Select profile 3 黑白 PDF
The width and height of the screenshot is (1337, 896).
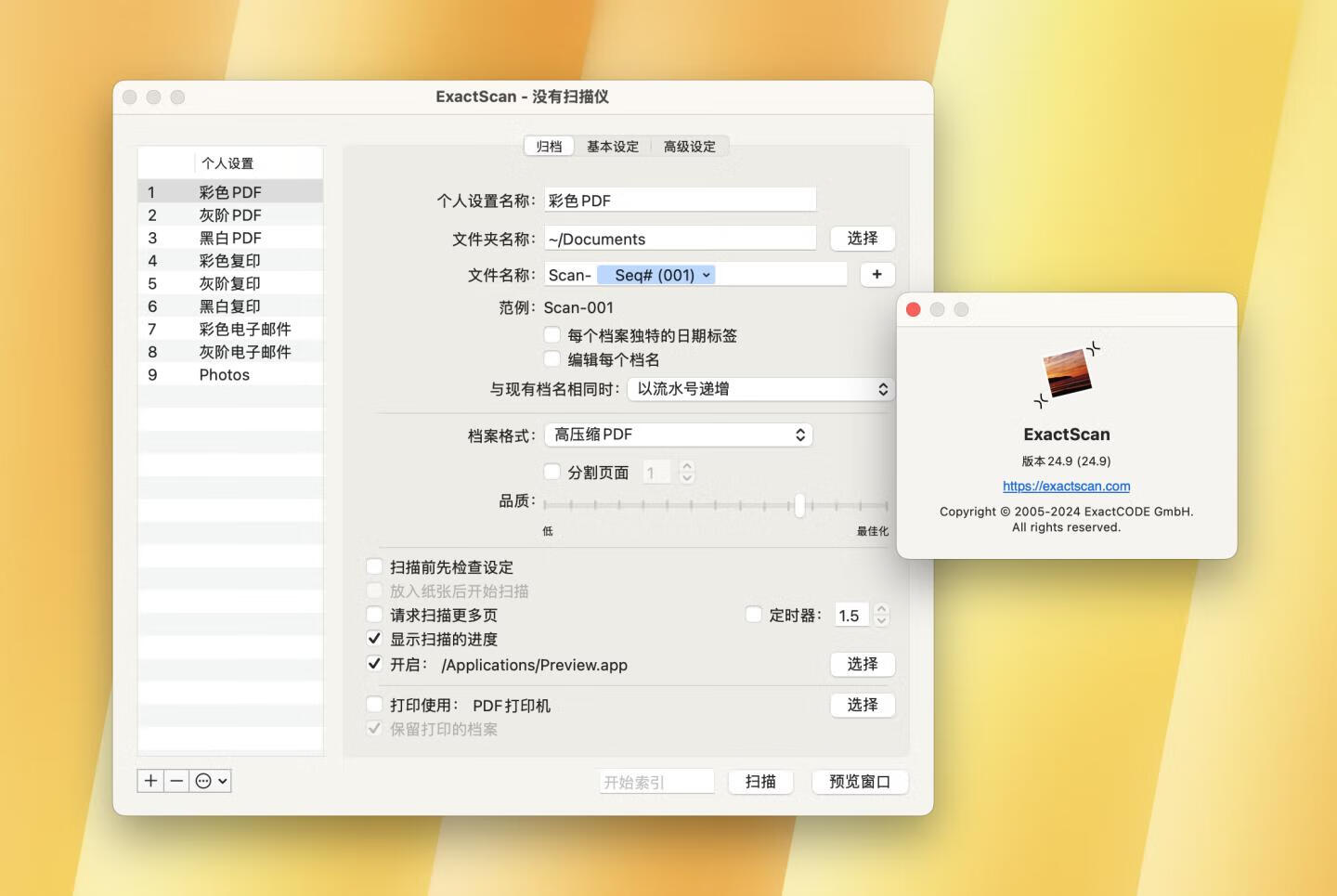[230, 238]
